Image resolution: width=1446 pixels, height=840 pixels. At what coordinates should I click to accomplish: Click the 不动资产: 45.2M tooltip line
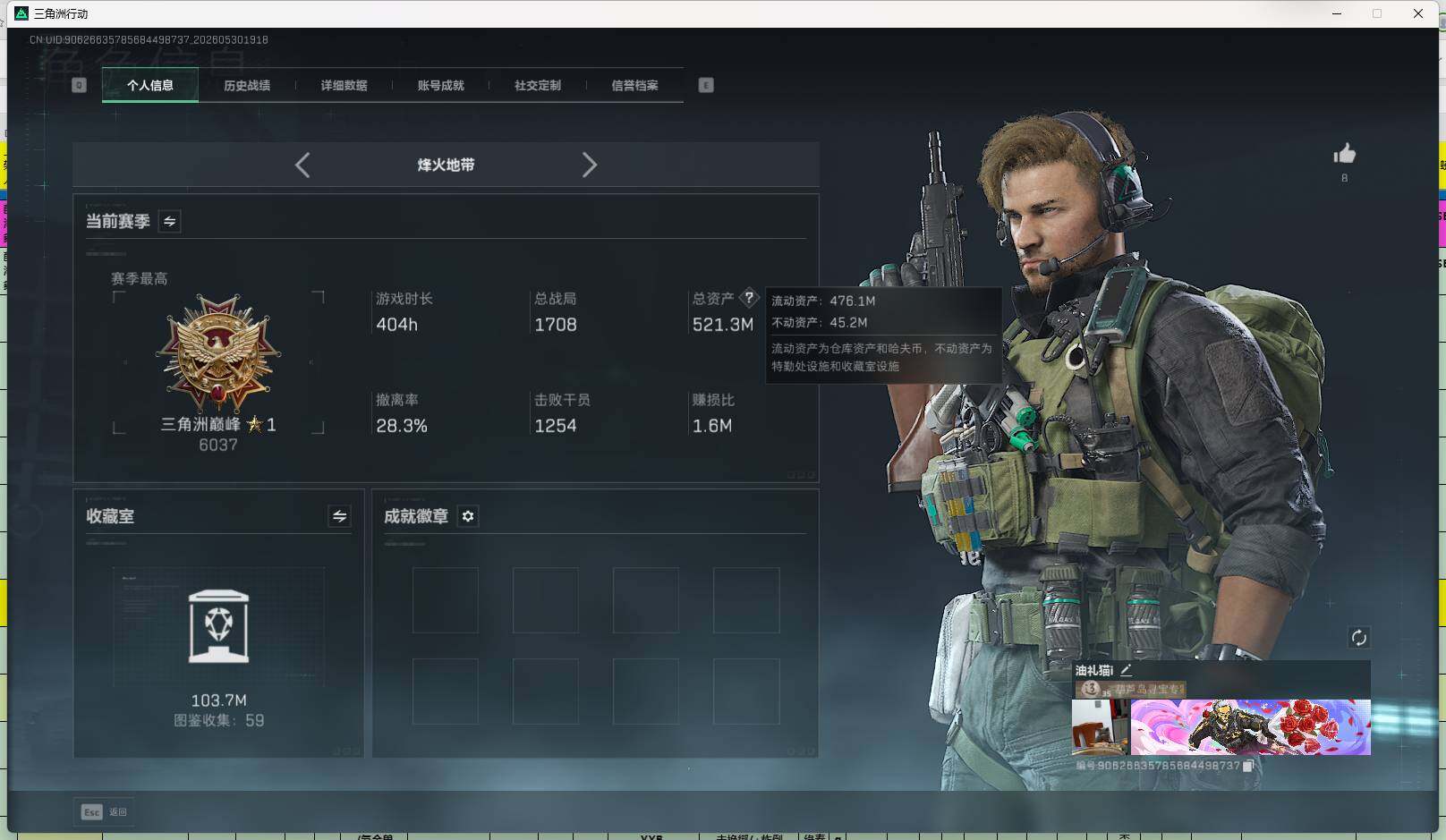pos(820,322)
